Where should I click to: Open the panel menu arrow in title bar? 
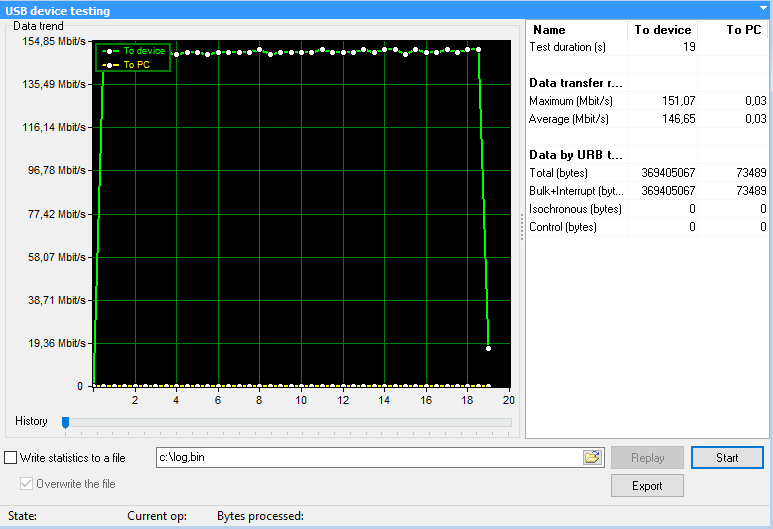tap(761, 10)
